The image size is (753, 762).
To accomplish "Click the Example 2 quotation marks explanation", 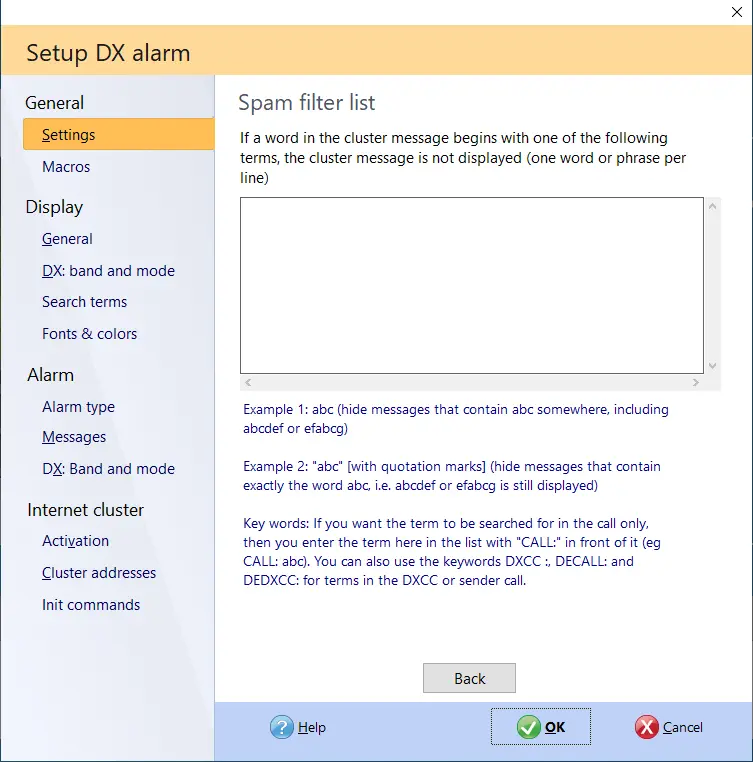I will click(x=452, y=476).
